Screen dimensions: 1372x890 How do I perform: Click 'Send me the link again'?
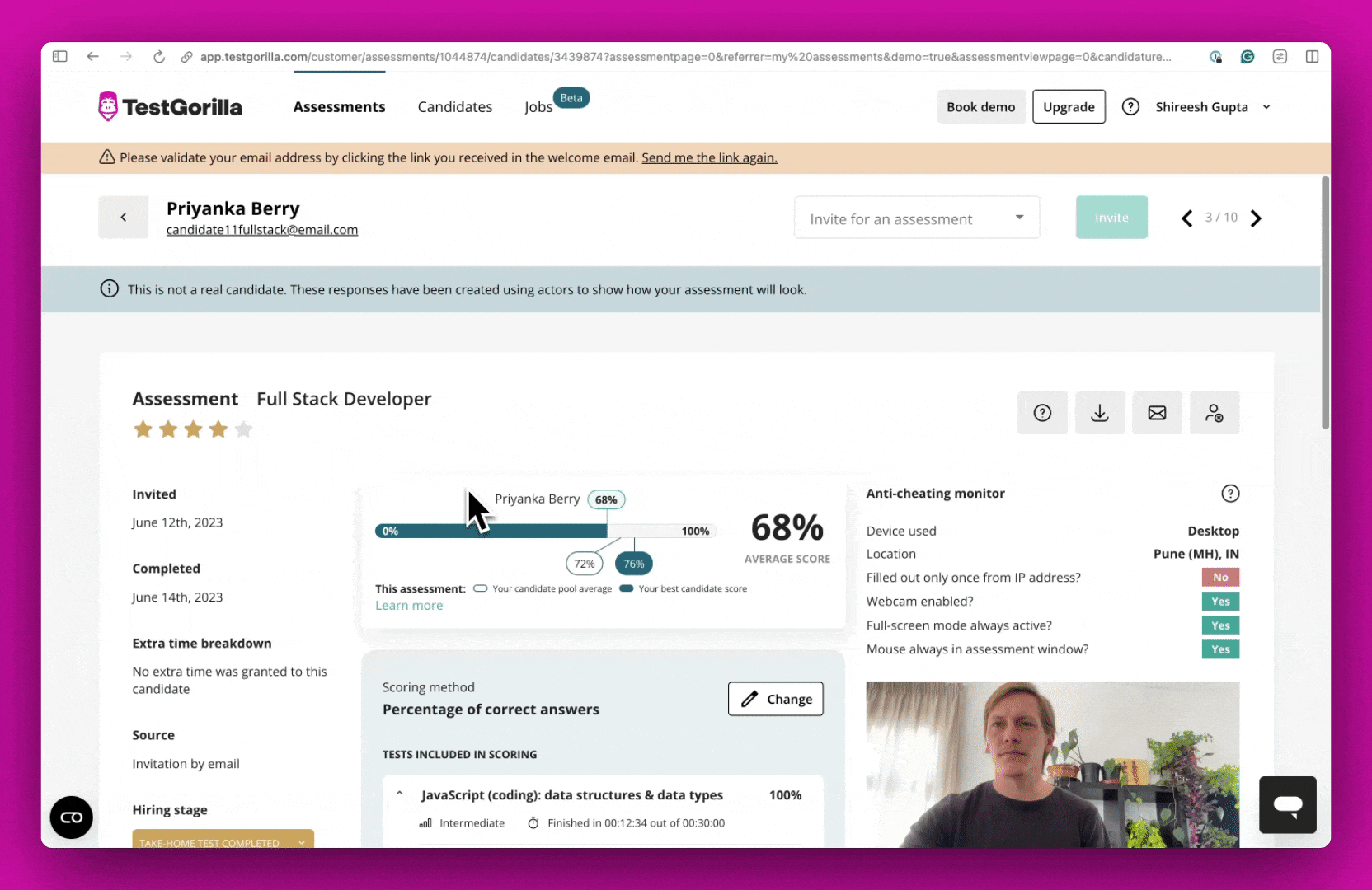pos(709,157)
